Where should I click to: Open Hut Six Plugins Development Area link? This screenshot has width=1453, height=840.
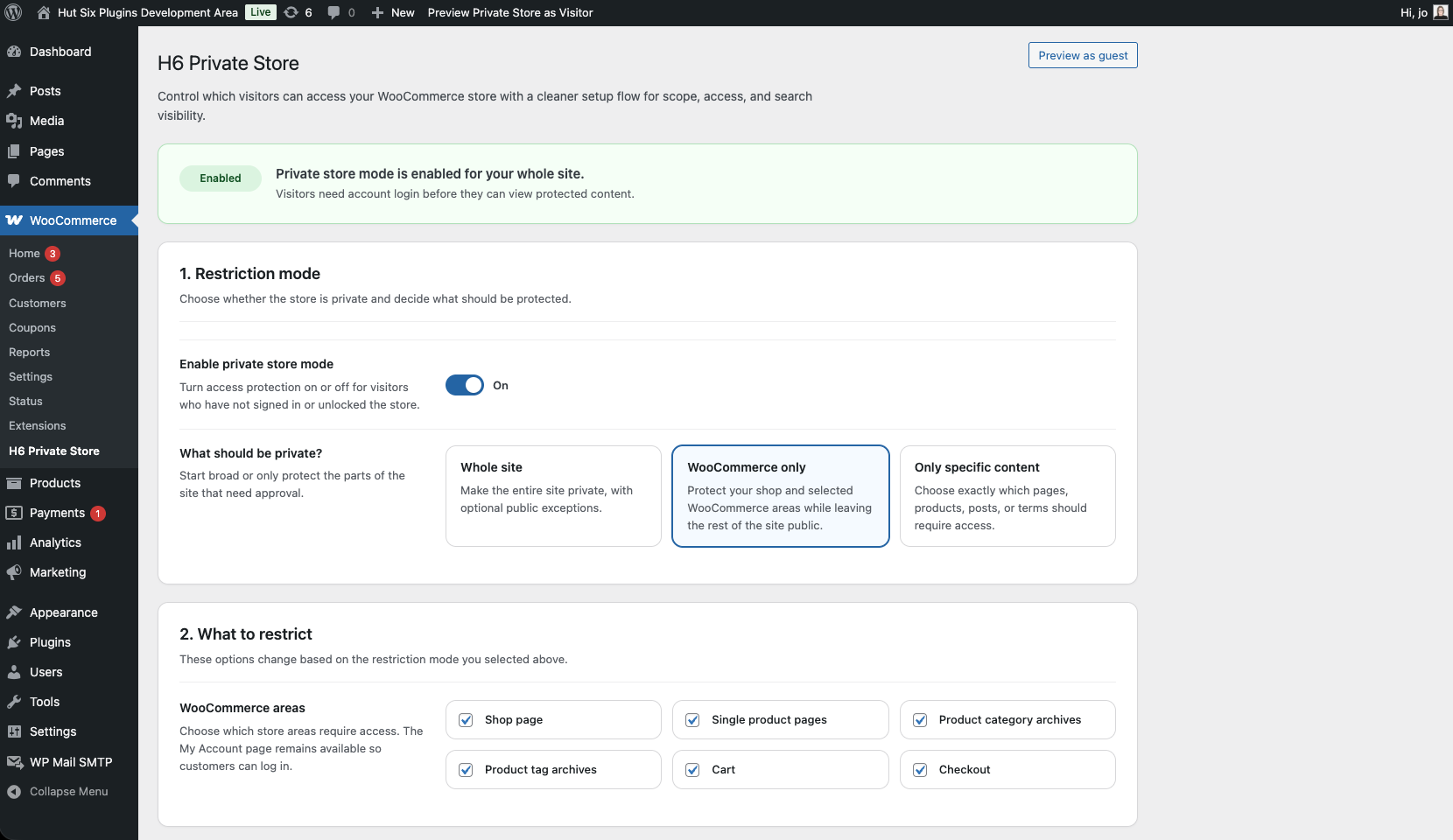coord(148,12)
